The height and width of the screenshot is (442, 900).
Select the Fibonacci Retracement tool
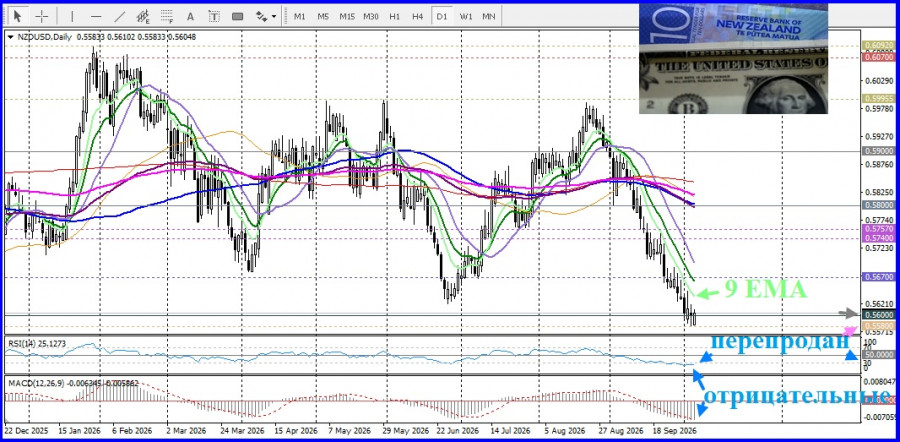click(167, 16)
